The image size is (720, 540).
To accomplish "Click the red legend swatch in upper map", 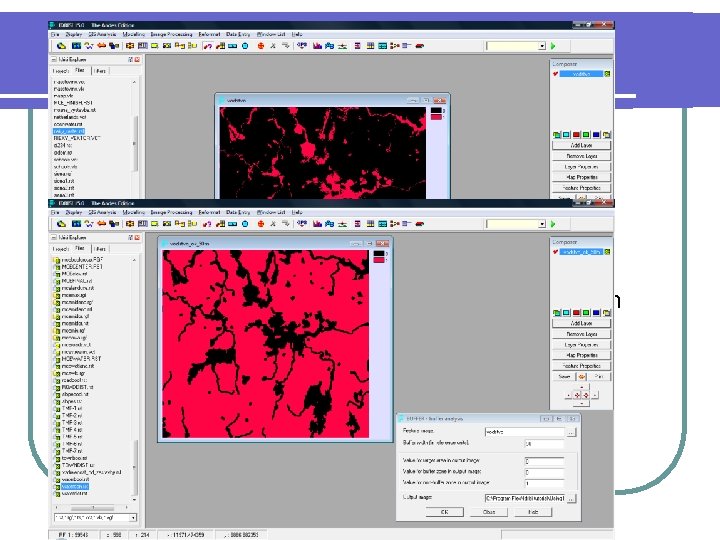I will (x=435, y=117).
